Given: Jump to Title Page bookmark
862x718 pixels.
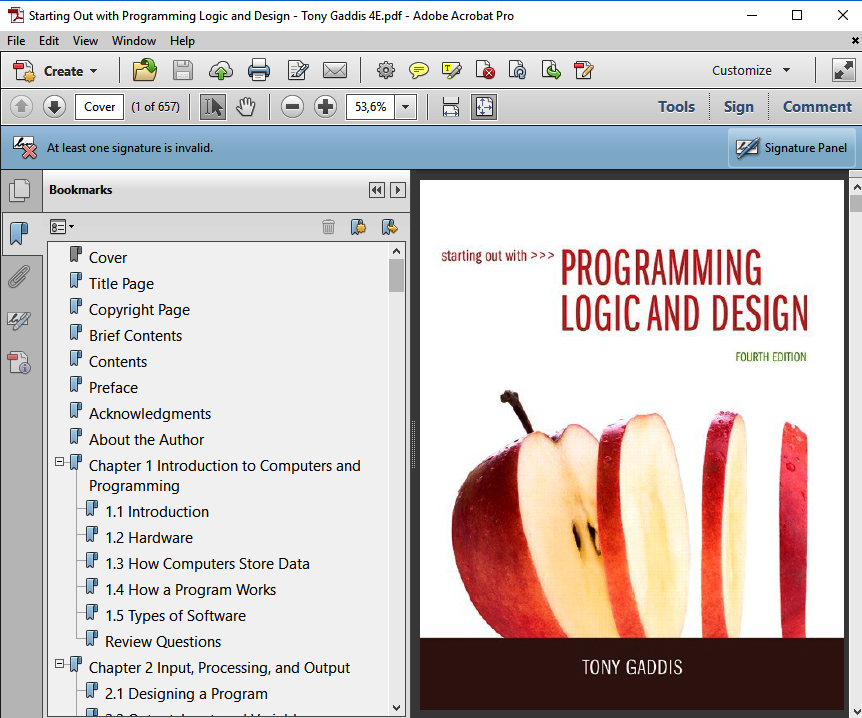Looking at the screenshot, I should click(121, 284).
